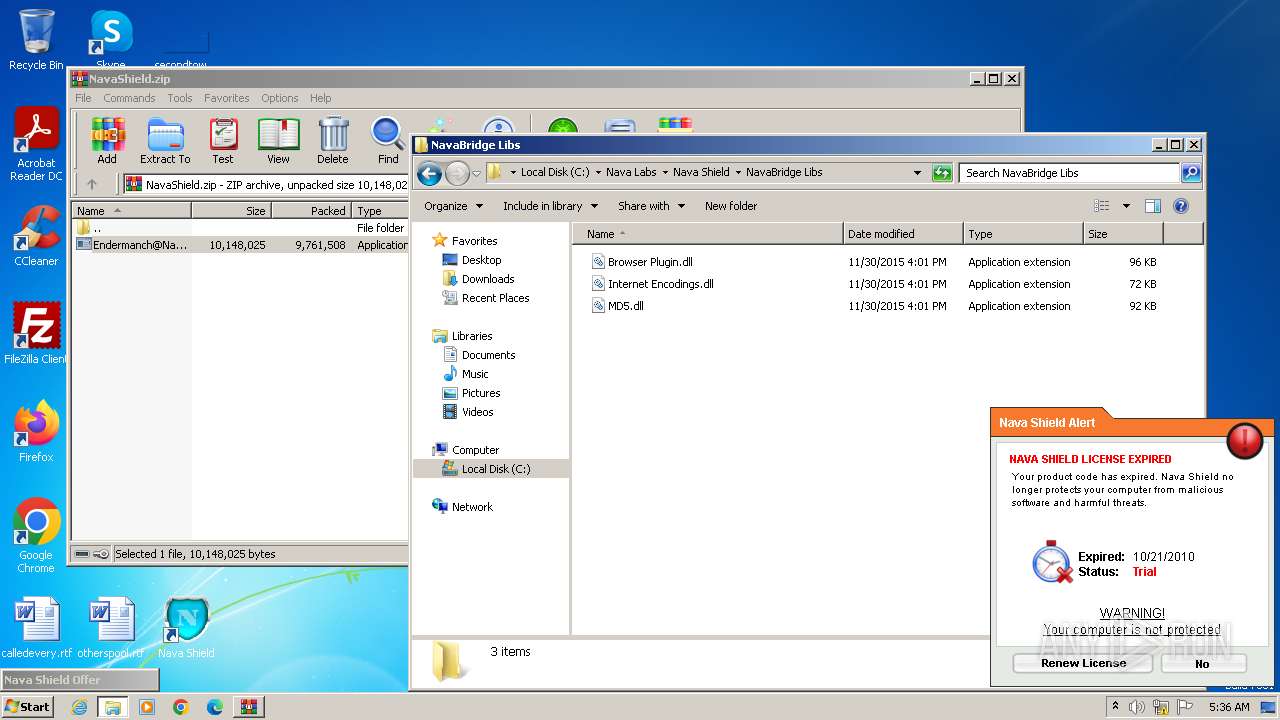Click the Start button
Screen dimensions: 1280x720
[28, 707]
